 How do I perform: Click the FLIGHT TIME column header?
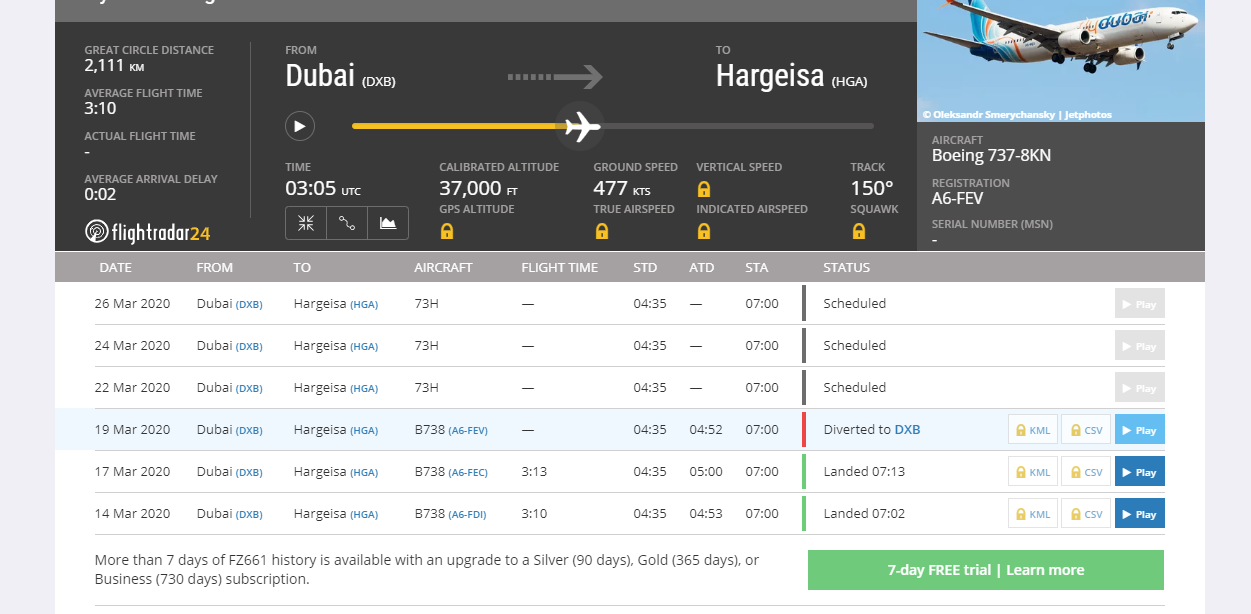[559, 267]
